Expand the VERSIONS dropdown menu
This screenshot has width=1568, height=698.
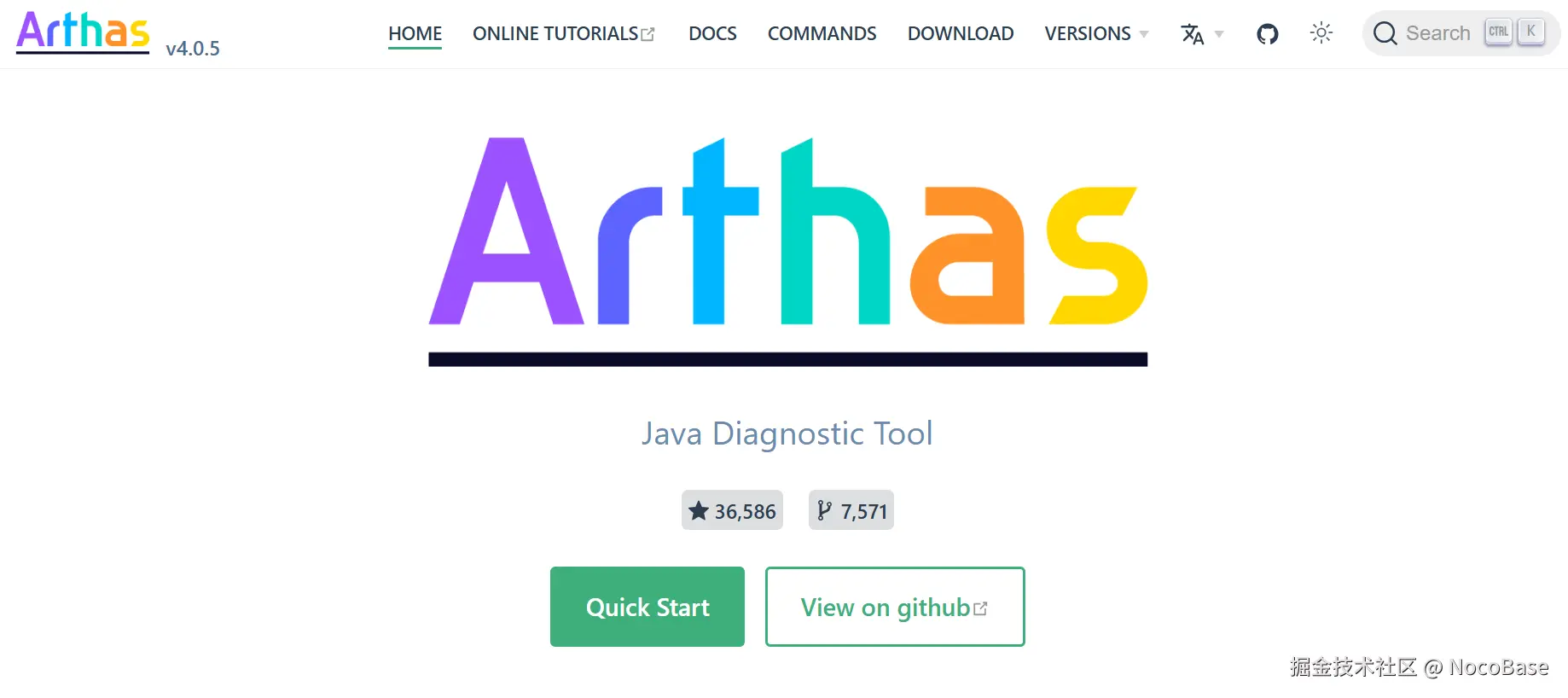tap(1096, 33)
